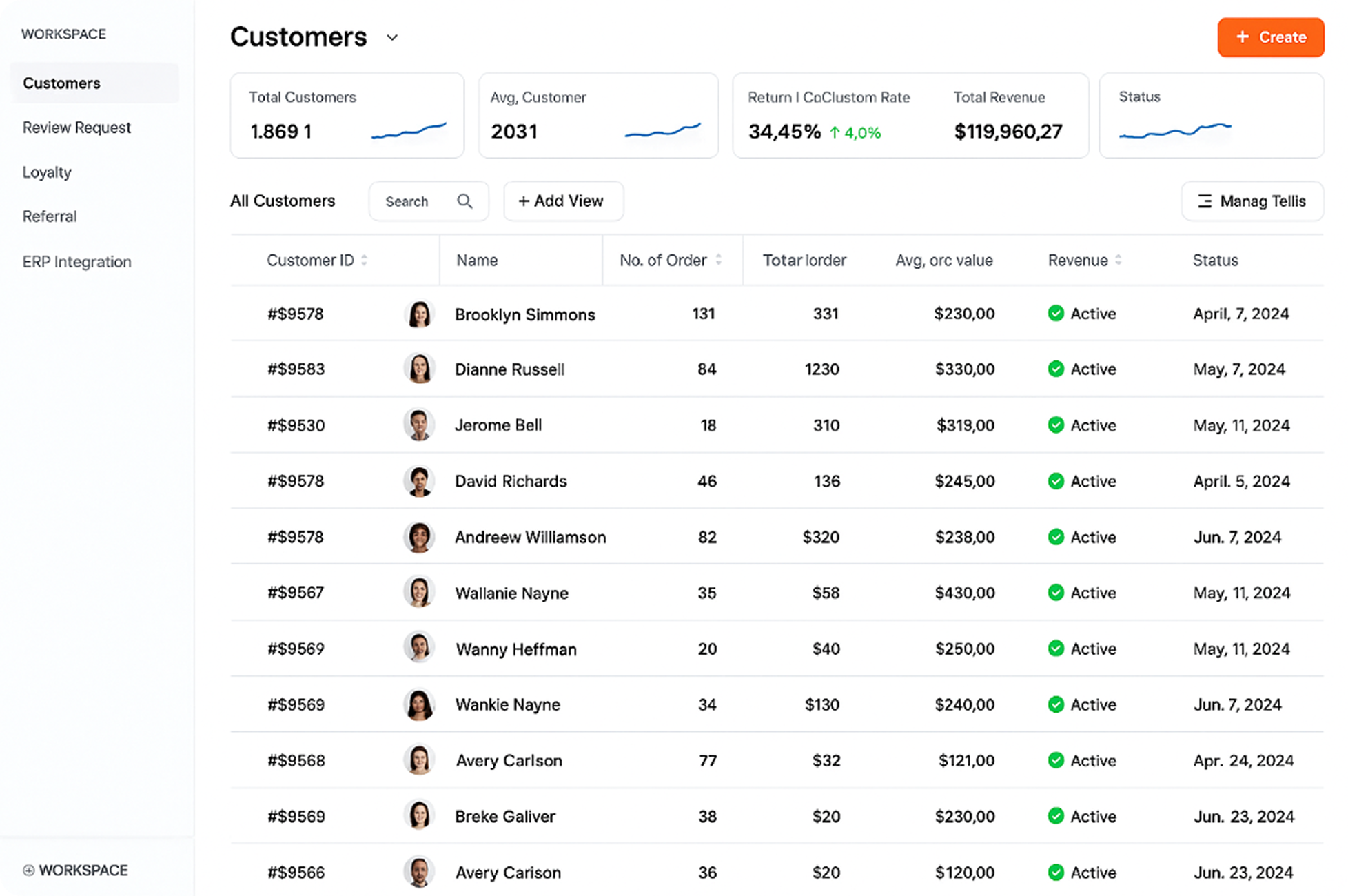1348x896 pixels.
Task: Select the Referral sidebar item
Action: pos(49,216)
